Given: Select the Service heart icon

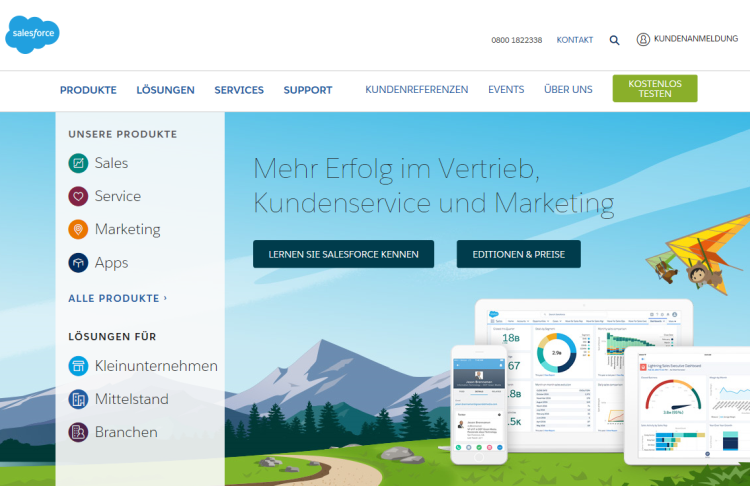Looking at the screenshot, I should 78,196.
